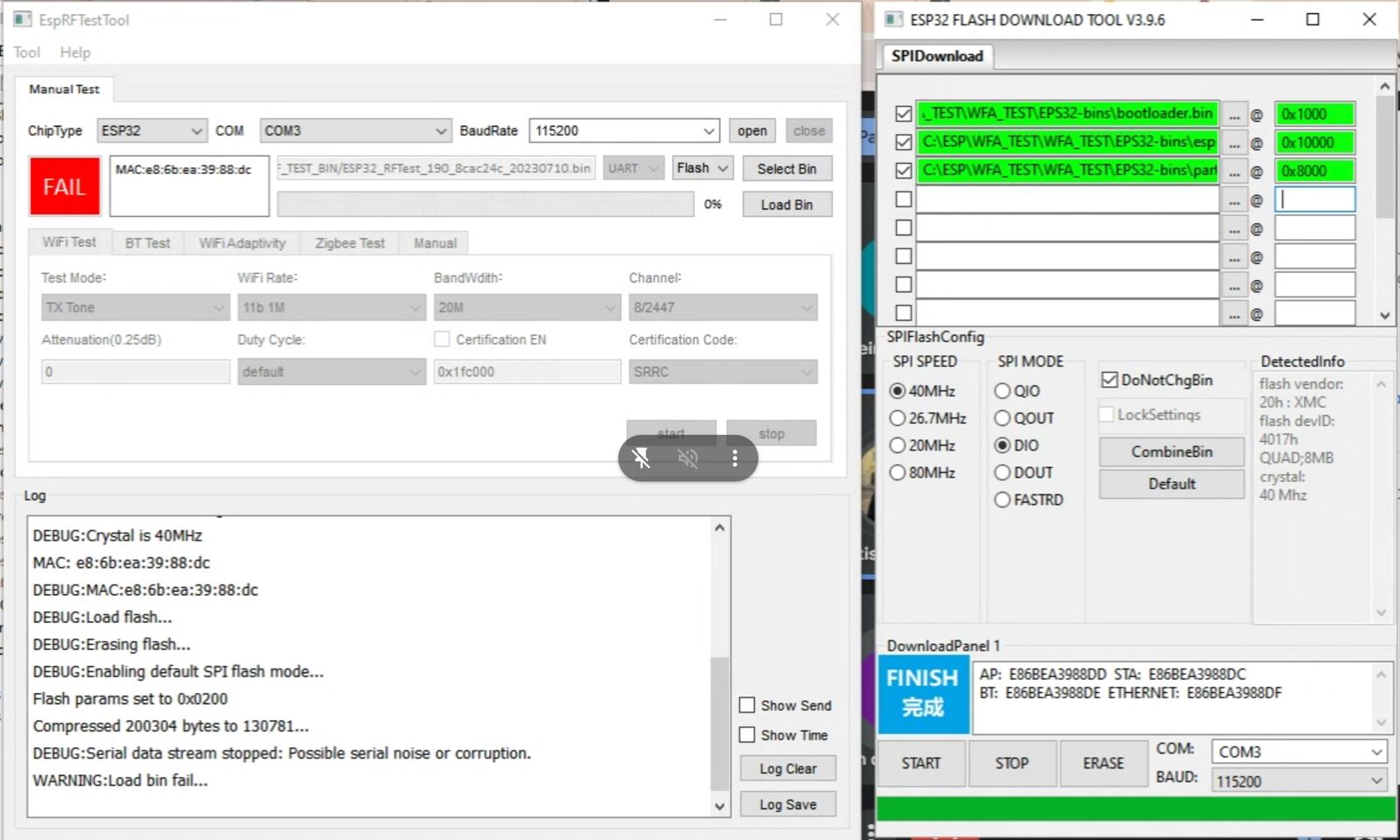This screenshot has width=1400, height=840.
Task: Click Select Bin button
Action: [787, 169]
